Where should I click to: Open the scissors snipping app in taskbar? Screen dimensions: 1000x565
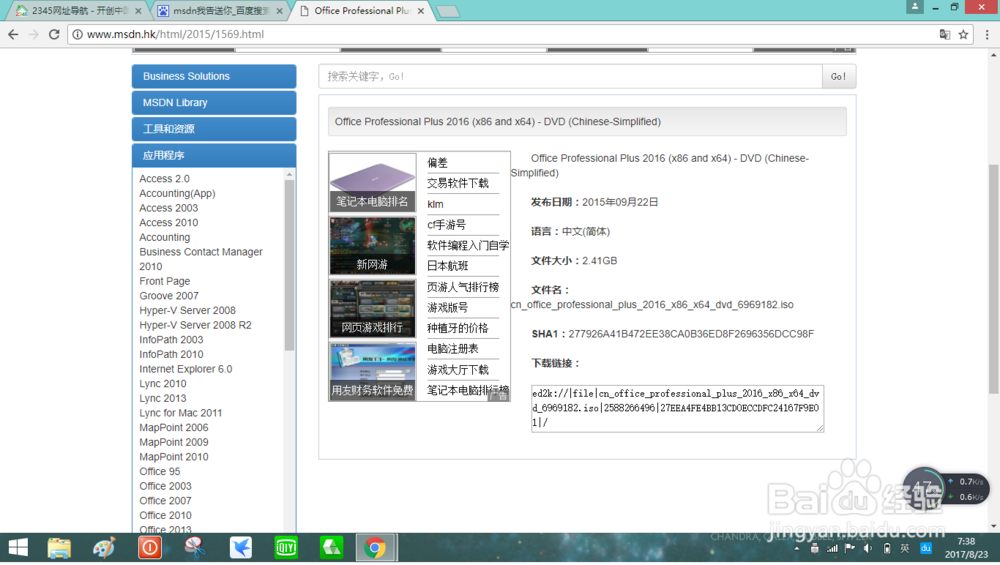[x=195, y=548]
